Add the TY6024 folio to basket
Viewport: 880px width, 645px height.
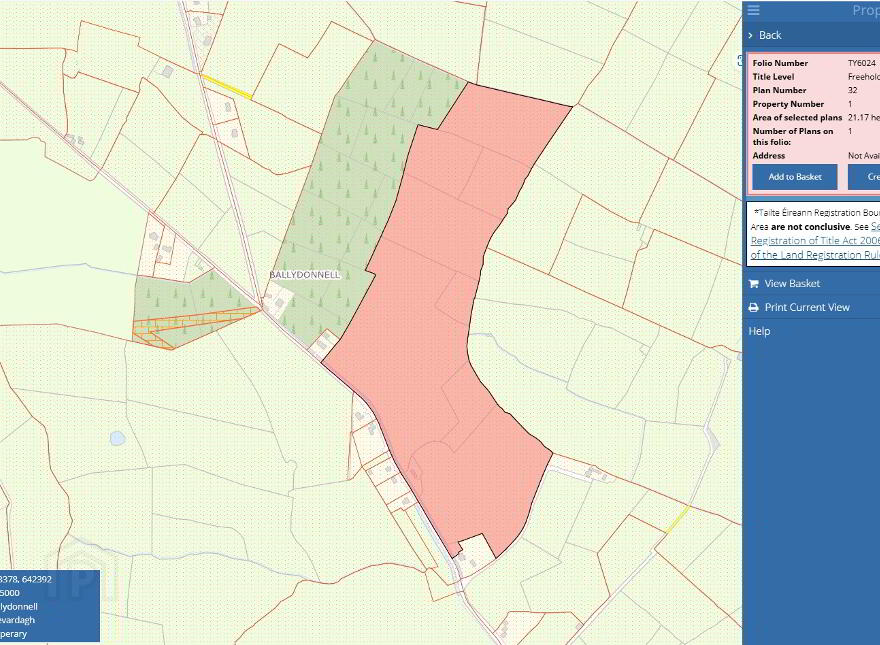[795, 177]
